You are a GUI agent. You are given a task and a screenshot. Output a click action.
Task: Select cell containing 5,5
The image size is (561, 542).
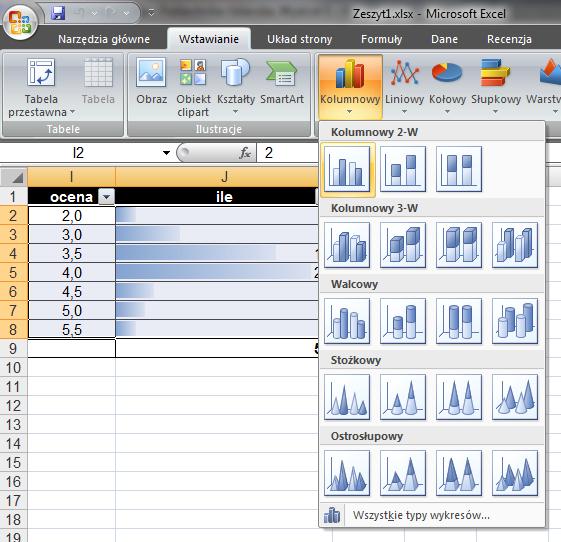72,329
